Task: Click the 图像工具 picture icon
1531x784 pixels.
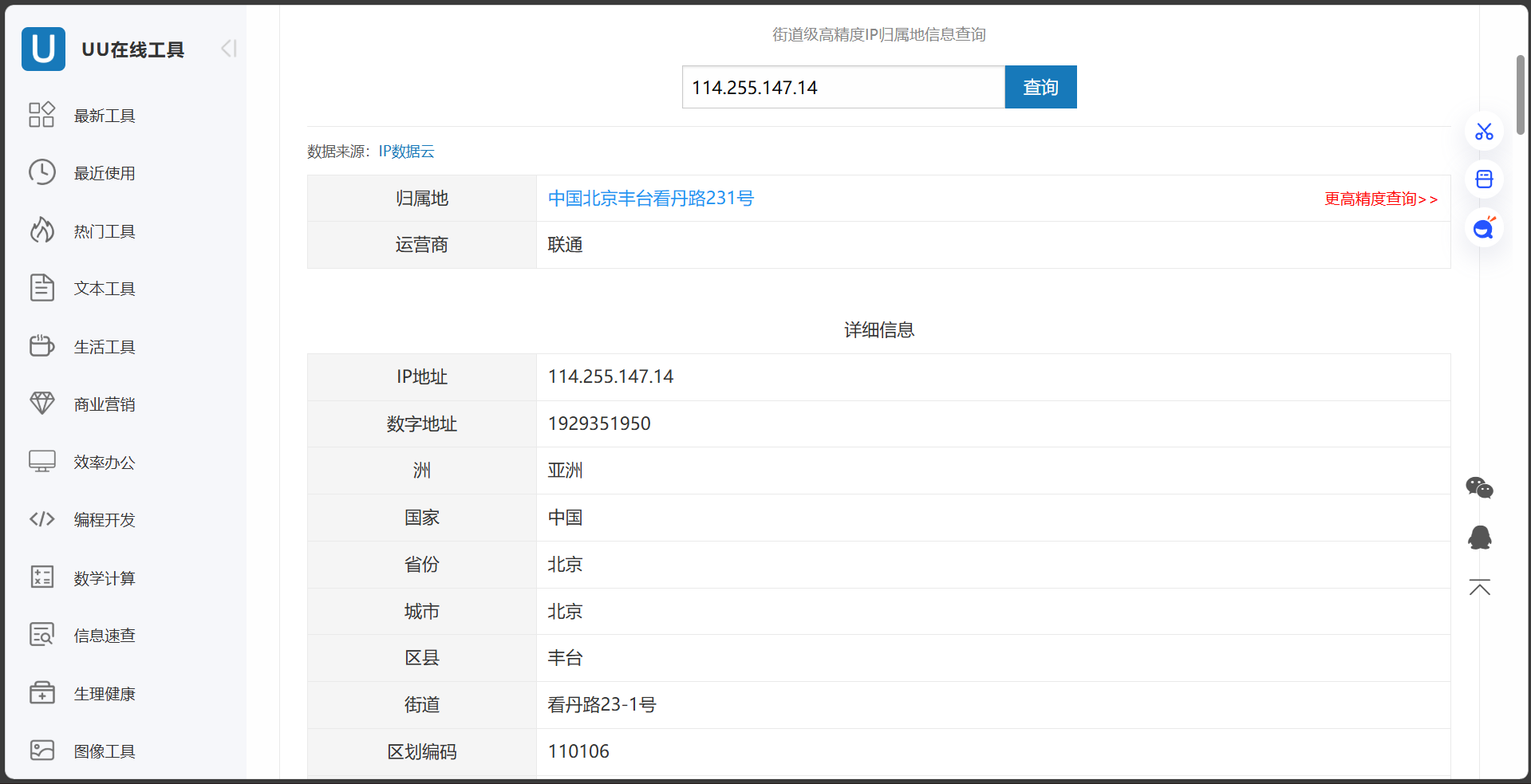Action: [41, 751]
